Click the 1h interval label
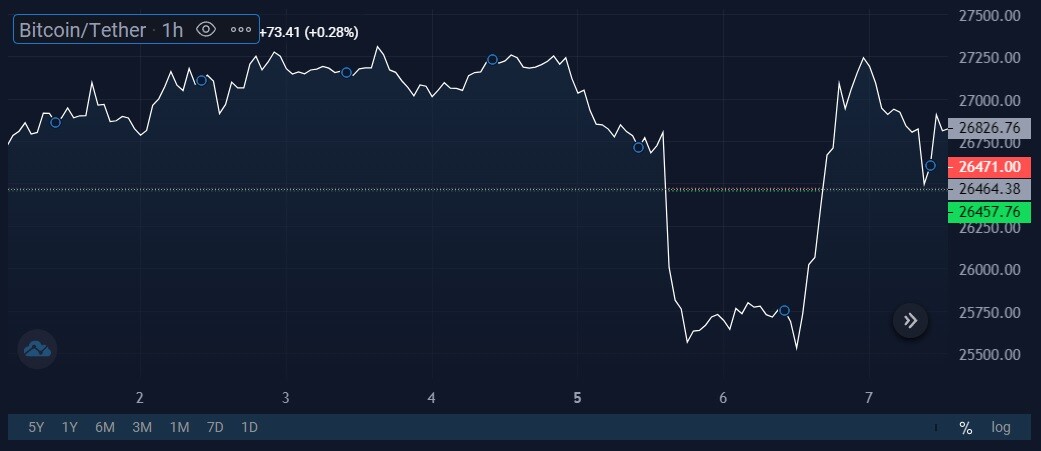The height and width of the screenshot is (451, 1041). (x=173, y=30)
